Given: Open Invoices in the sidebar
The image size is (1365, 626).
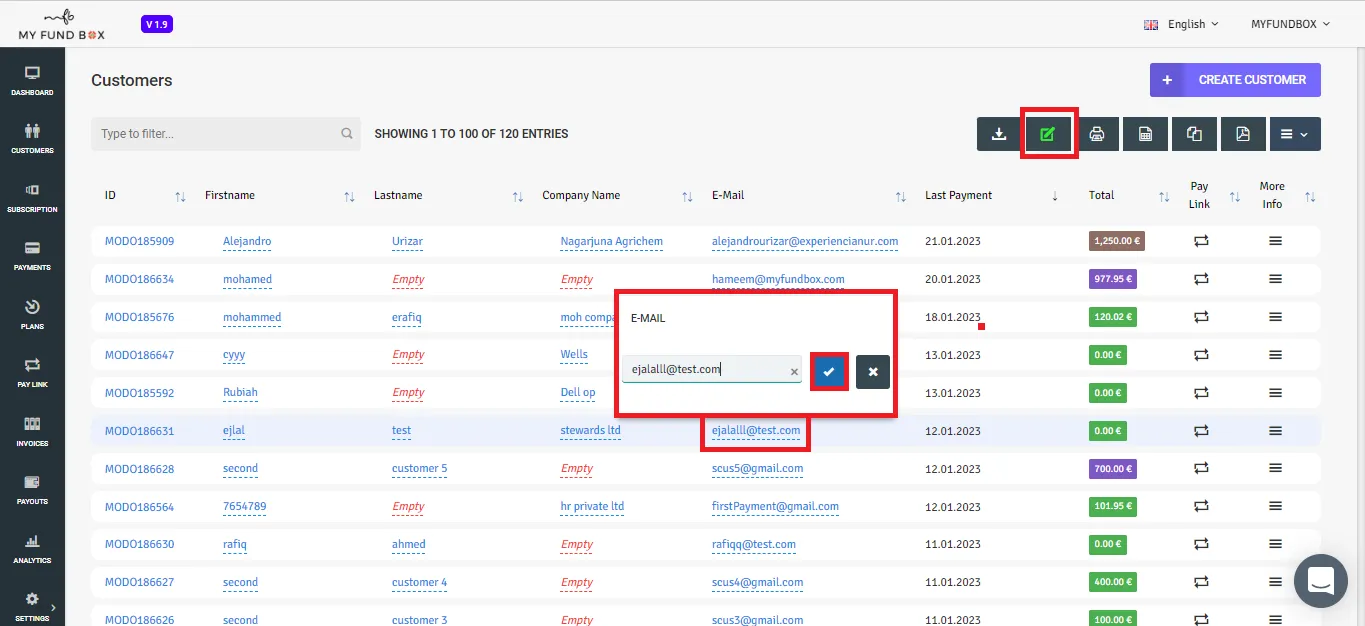Looking at the screenshot, I should click(x=32, y=432).
